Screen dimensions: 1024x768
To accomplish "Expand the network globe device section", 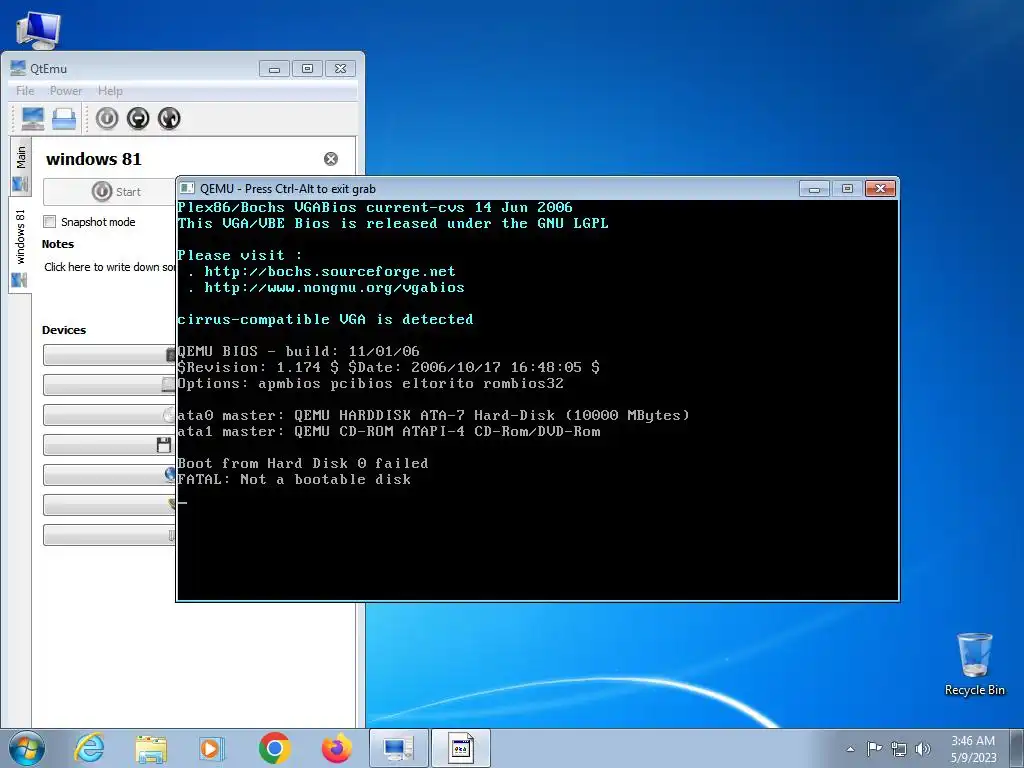I will coord(110,475).
